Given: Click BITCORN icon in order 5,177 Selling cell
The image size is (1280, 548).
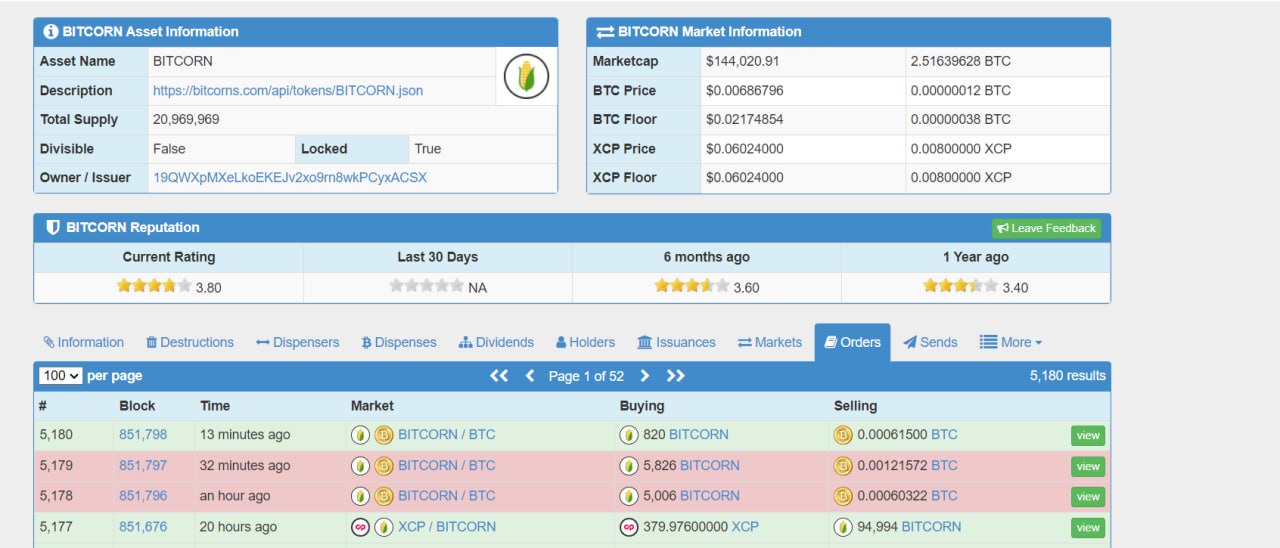Looking at the screenshot, I should 843,527.
